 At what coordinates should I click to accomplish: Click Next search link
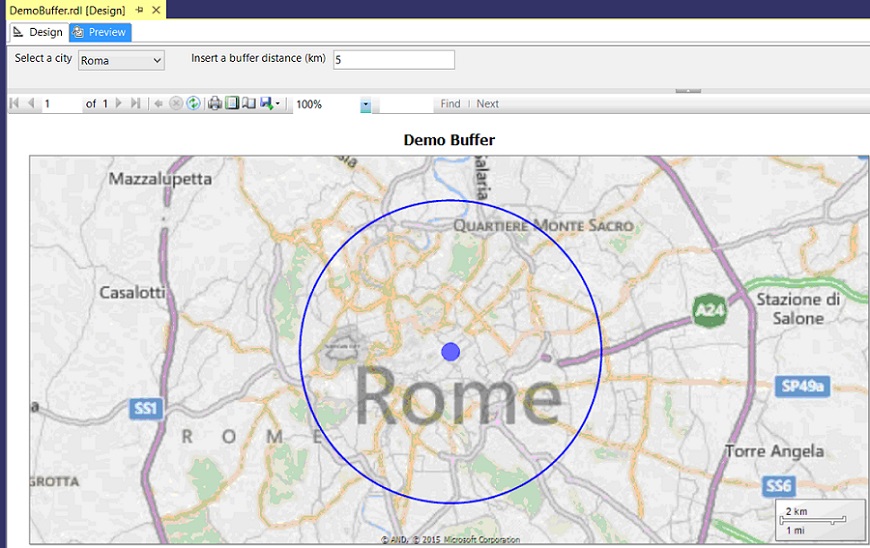(487, 104)
